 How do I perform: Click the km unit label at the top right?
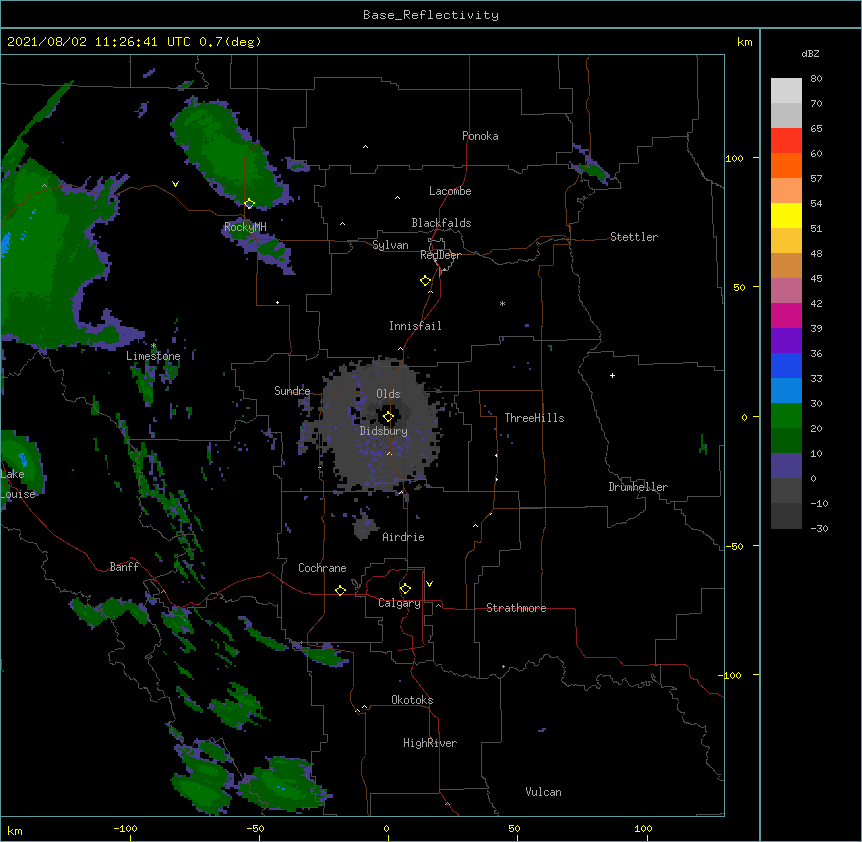click(x=745, y=42)
